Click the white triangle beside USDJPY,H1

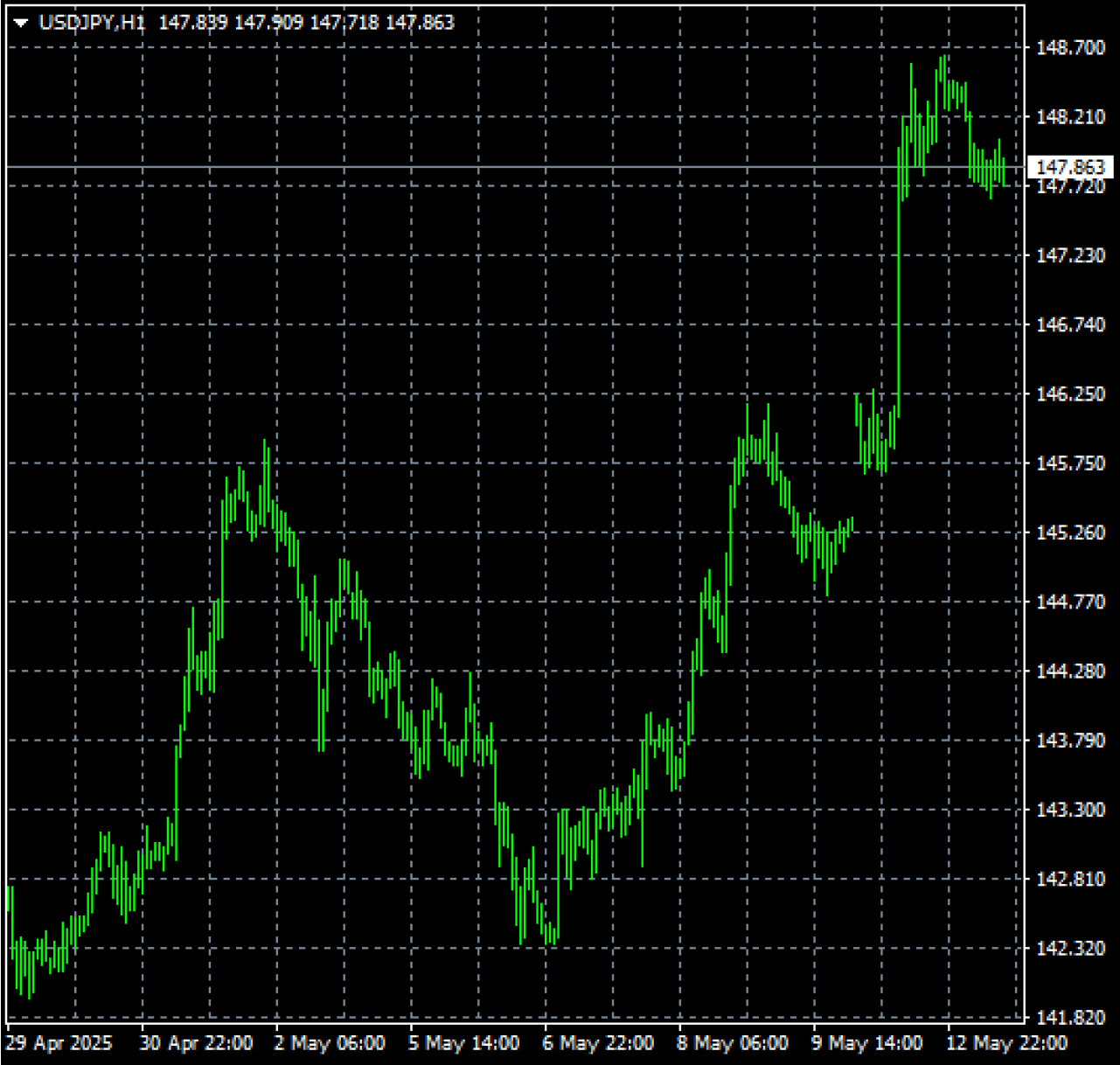point(21,24)
